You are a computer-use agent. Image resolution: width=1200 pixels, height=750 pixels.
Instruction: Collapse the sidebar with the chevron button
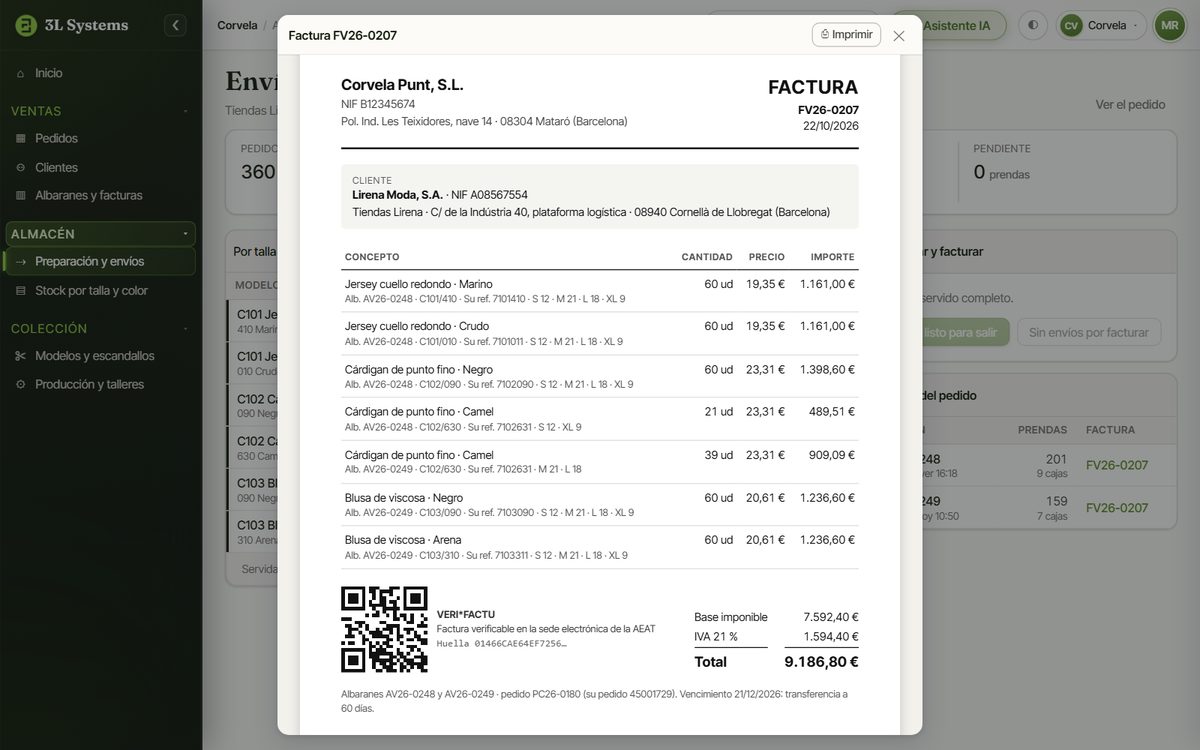pos(175,26)
